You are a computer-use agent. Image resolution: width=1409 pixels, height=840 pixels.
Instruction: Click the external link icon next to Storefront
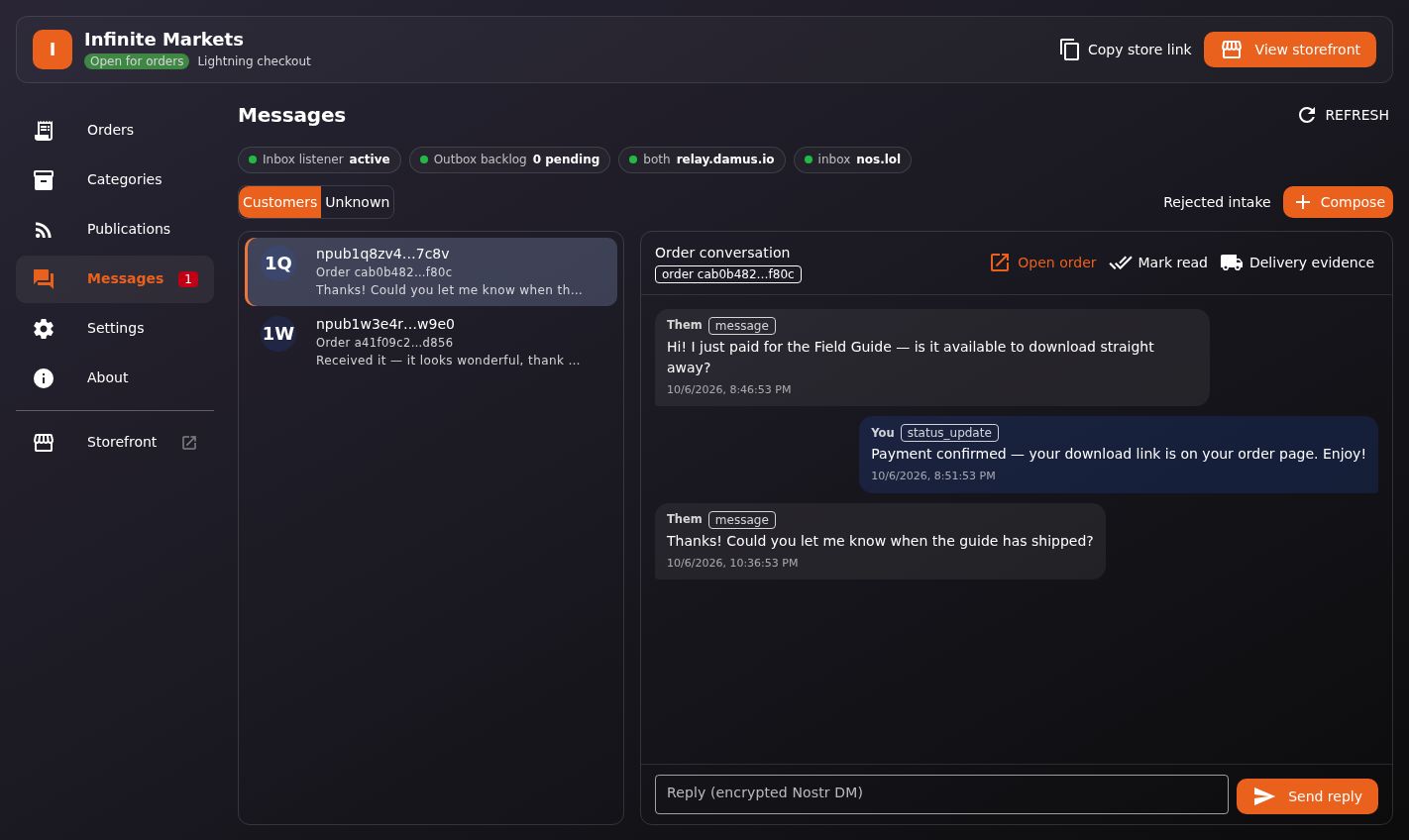coord(189,443)
